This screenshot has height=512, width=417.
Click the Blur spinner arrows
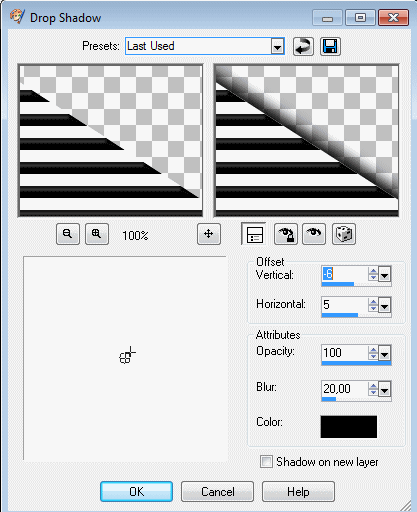tap(373, 389)
